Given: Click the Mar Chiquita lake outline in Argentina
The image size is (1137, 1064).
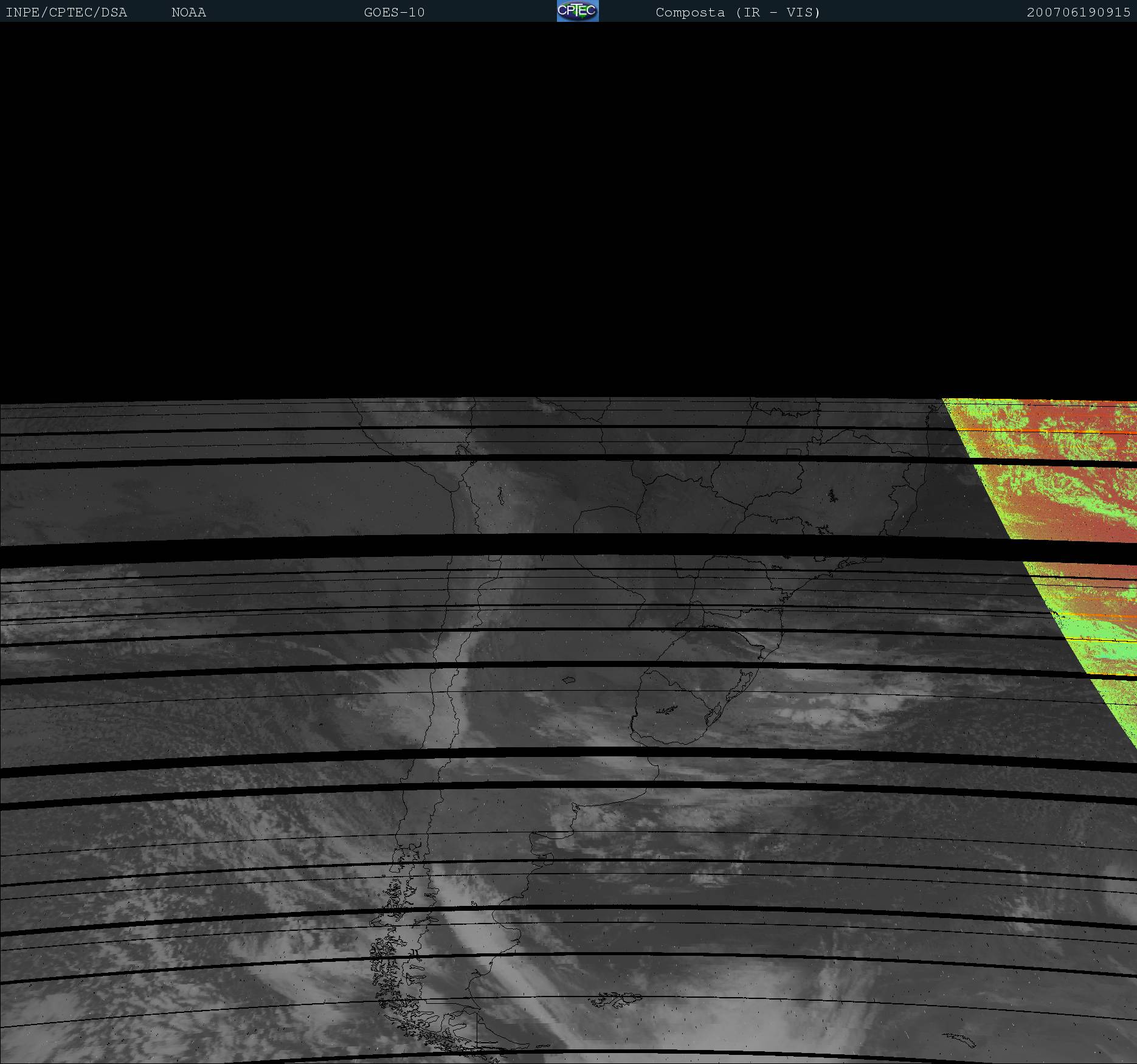Looking at the screenshot, I should (568, 680).
